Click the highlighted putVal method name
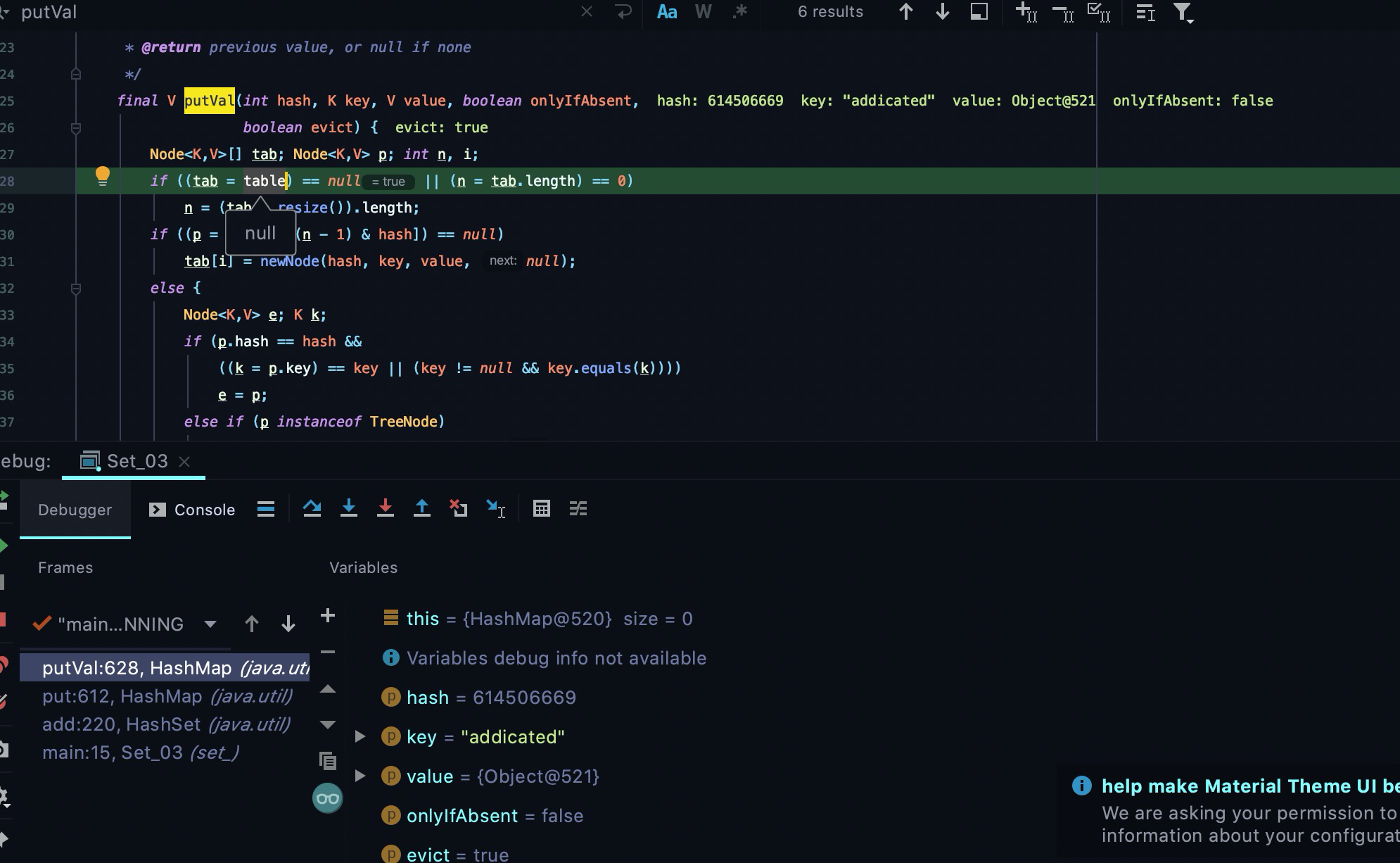Image resolution: width=1400 pixels, height=863 pixels. point(209,101)
